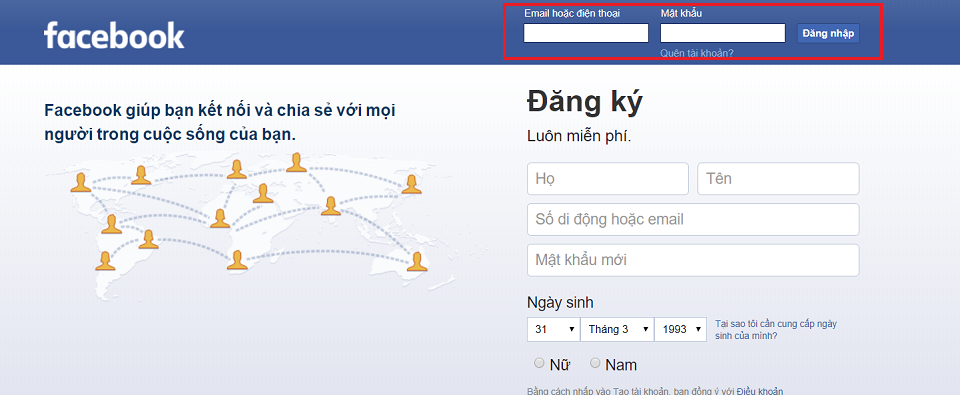Image resolution: width=960 pixels, height=395 pixels.
Task: Open the Tại sao tôi cần cung cấp ngày sinh link
Action: pyautogui.click(x=776, y=329)
